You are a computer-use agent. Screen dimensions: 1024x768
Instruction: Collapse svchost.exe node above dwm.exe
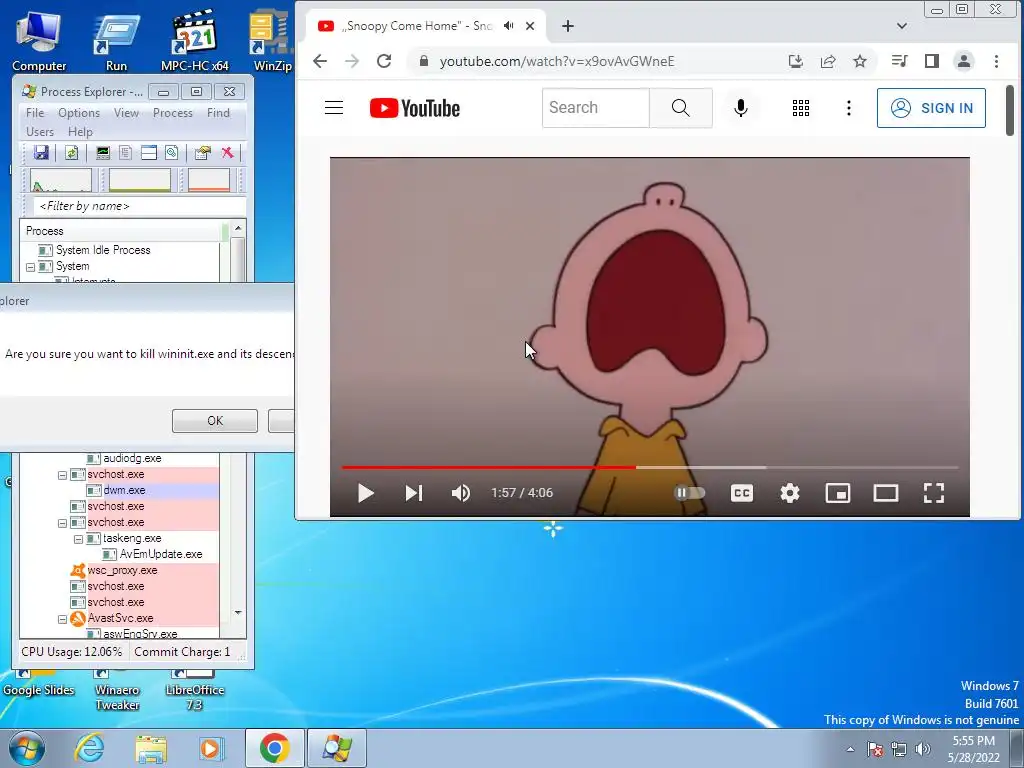[x=63, y=475]
